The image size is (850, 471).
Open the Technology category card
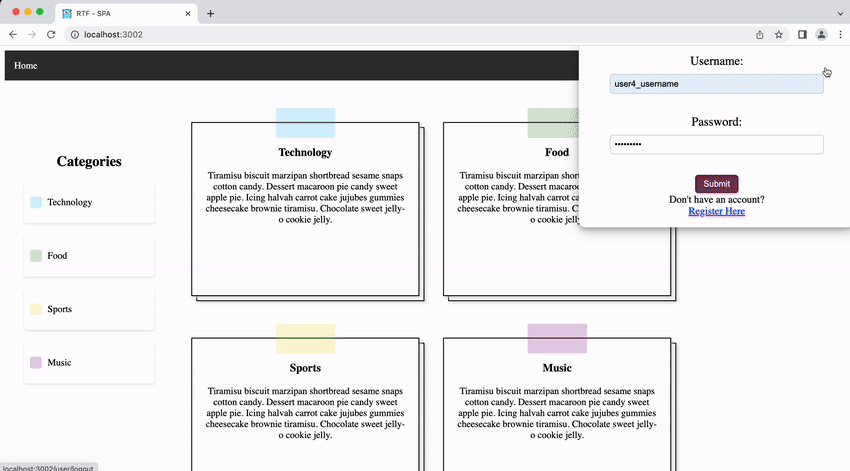(x=305, y=209)
